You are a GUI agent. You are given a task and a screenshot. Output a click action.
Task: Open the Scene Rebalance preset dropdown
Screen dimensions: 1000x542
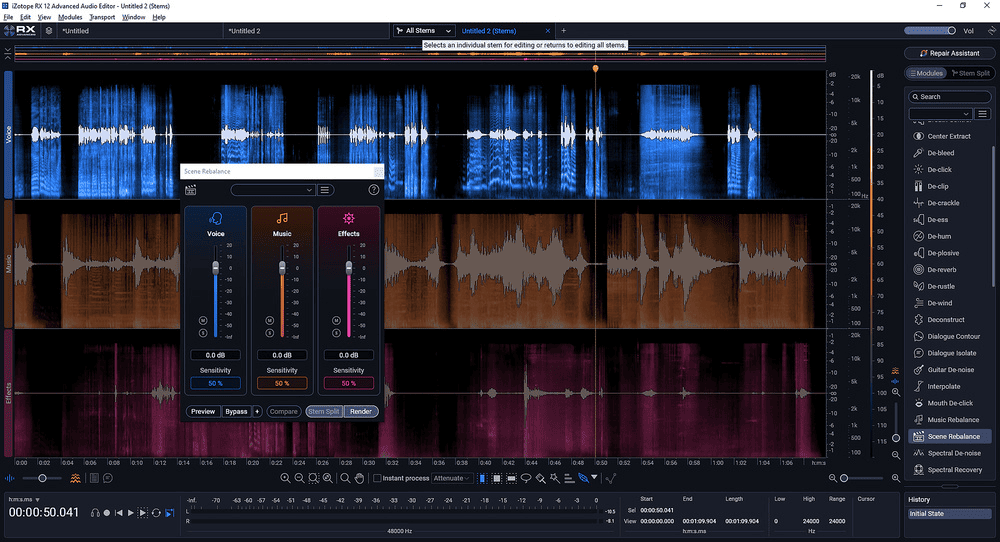click(x=273, y=190)
